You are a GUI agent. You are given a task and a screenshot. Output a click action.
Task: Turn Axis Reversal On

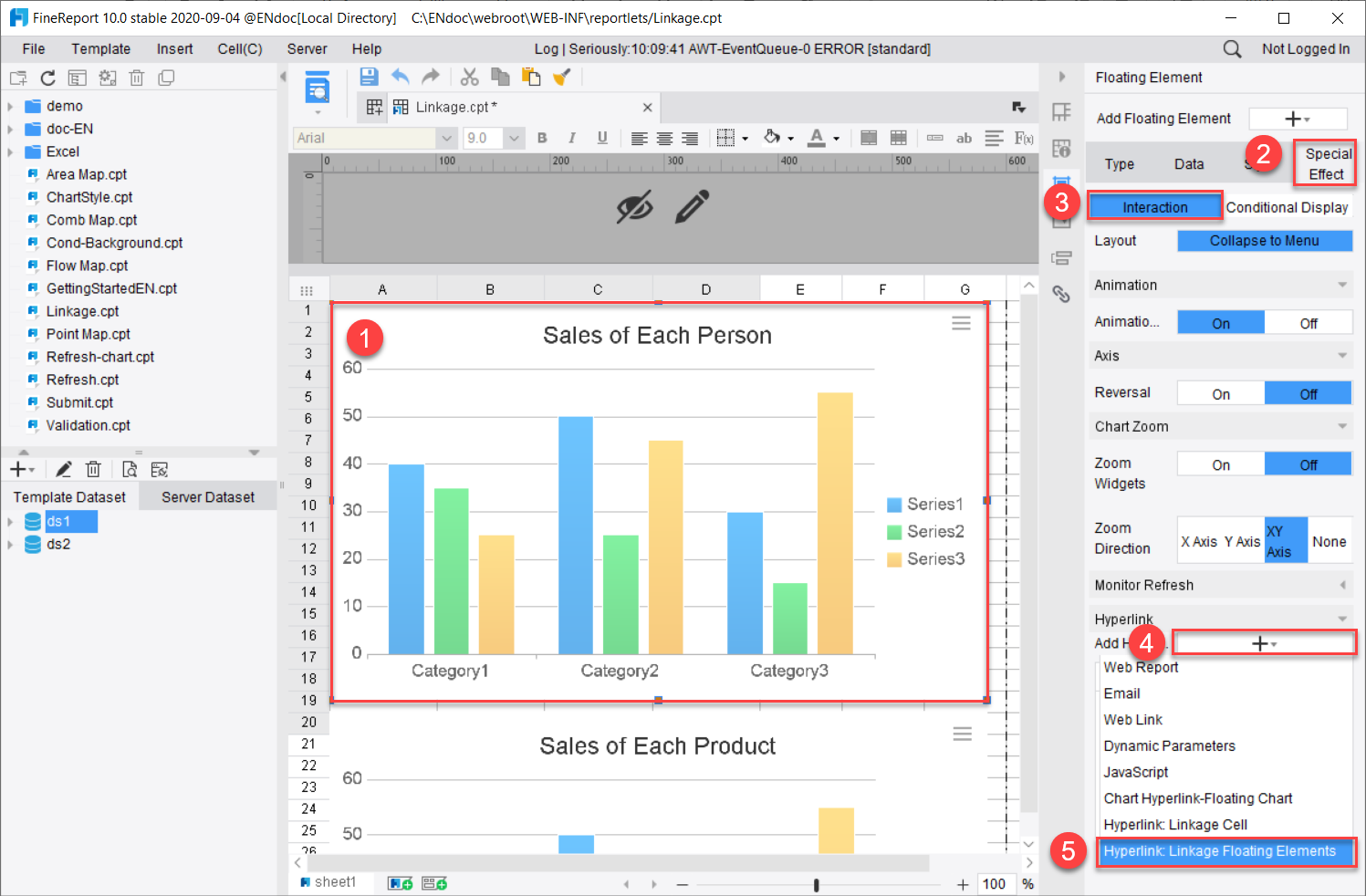[1221, 393]
